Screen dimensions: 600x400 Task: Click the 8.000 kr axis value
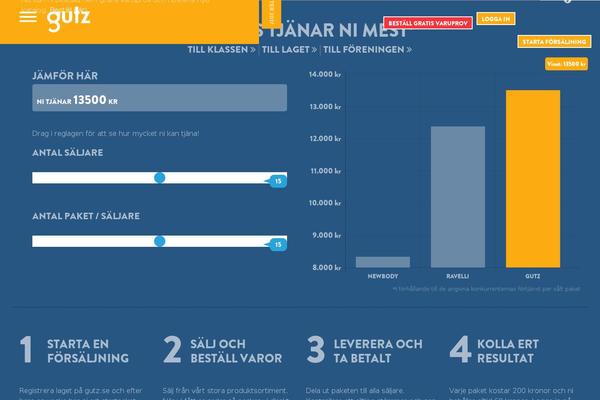coord(326,267)
